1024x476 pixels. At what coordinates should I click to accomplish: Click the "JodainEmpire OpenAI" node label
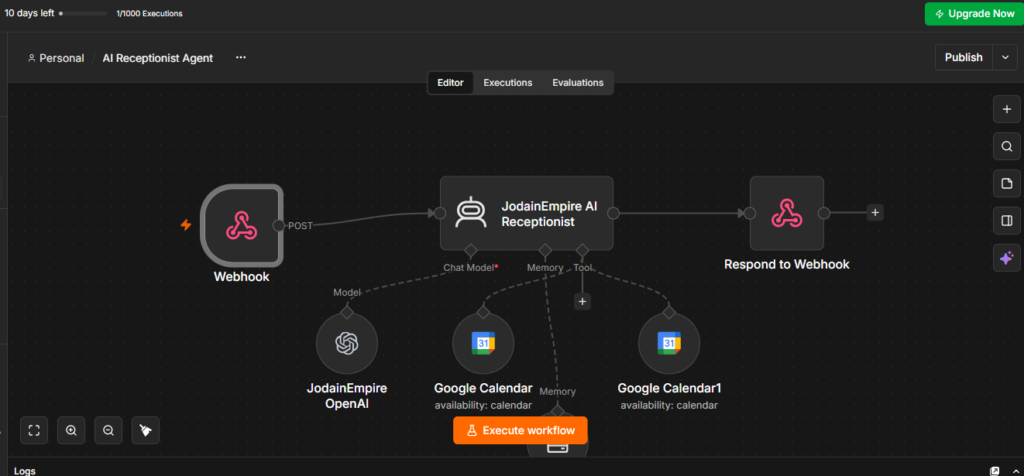point(347,396)
